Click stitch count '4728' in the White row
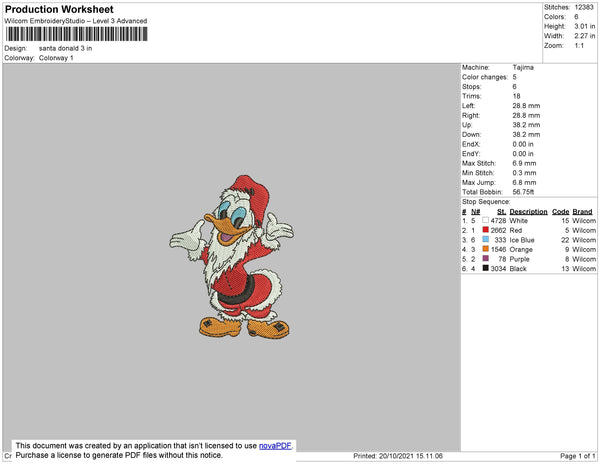 (x=498, y=221)
